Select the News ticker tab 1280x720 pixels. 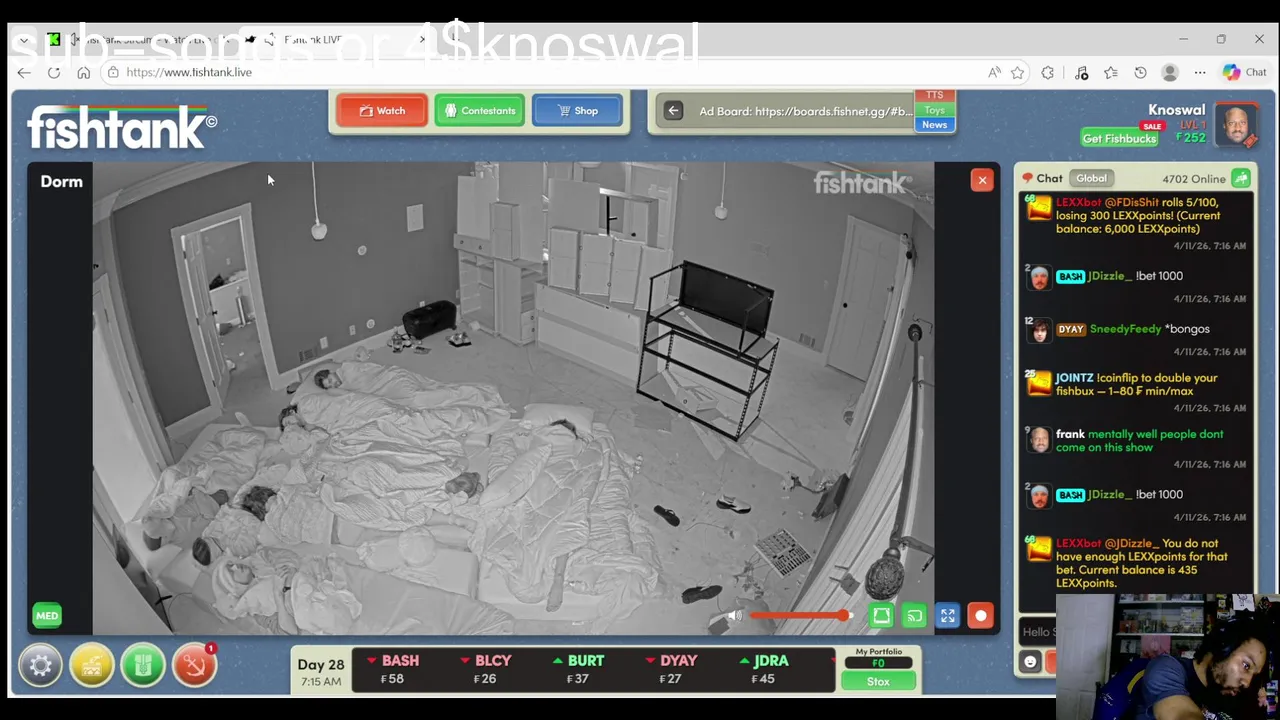[934, 125]
